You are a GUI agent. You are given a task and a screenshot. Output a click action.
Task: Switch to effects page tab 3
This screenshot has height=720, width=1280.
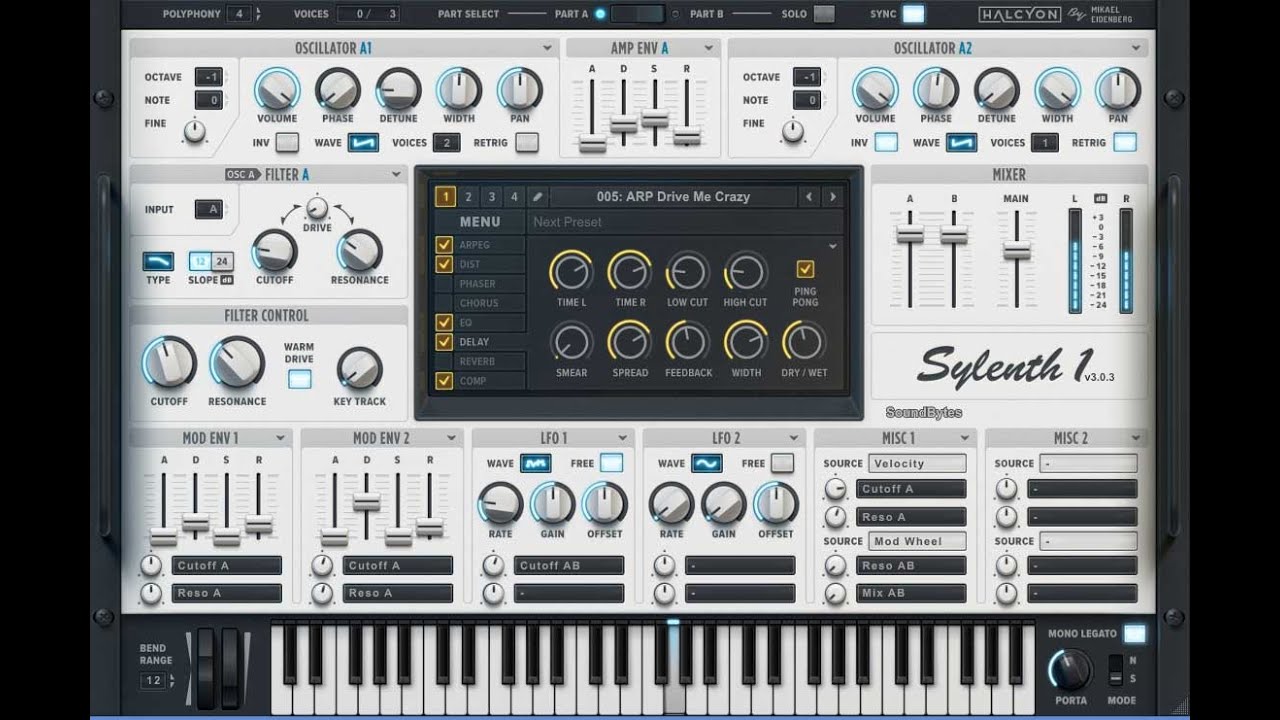[x=491, y=197]
